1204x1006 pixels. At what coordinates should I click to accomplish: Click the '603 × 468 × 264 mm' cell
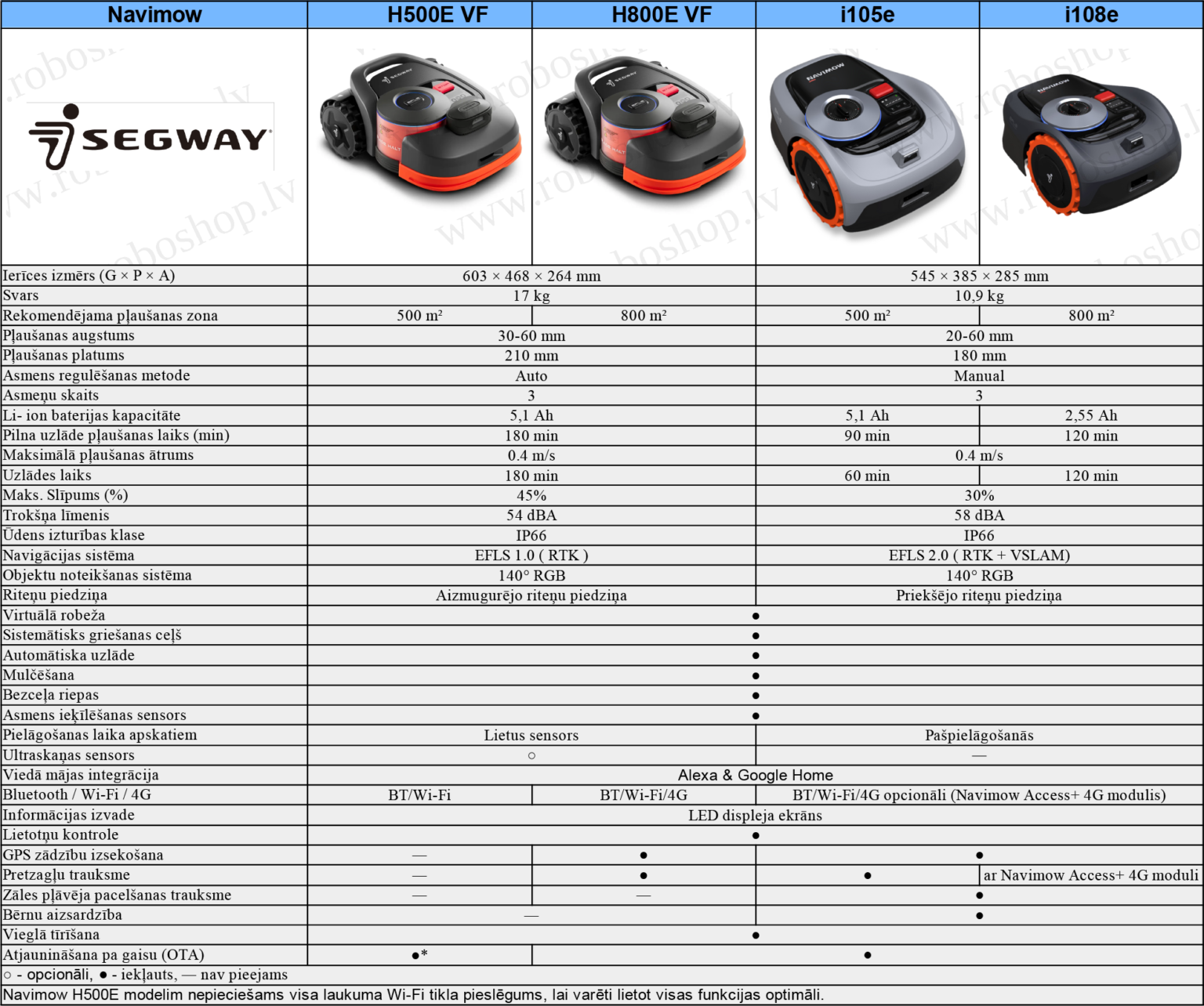point(531,276)
